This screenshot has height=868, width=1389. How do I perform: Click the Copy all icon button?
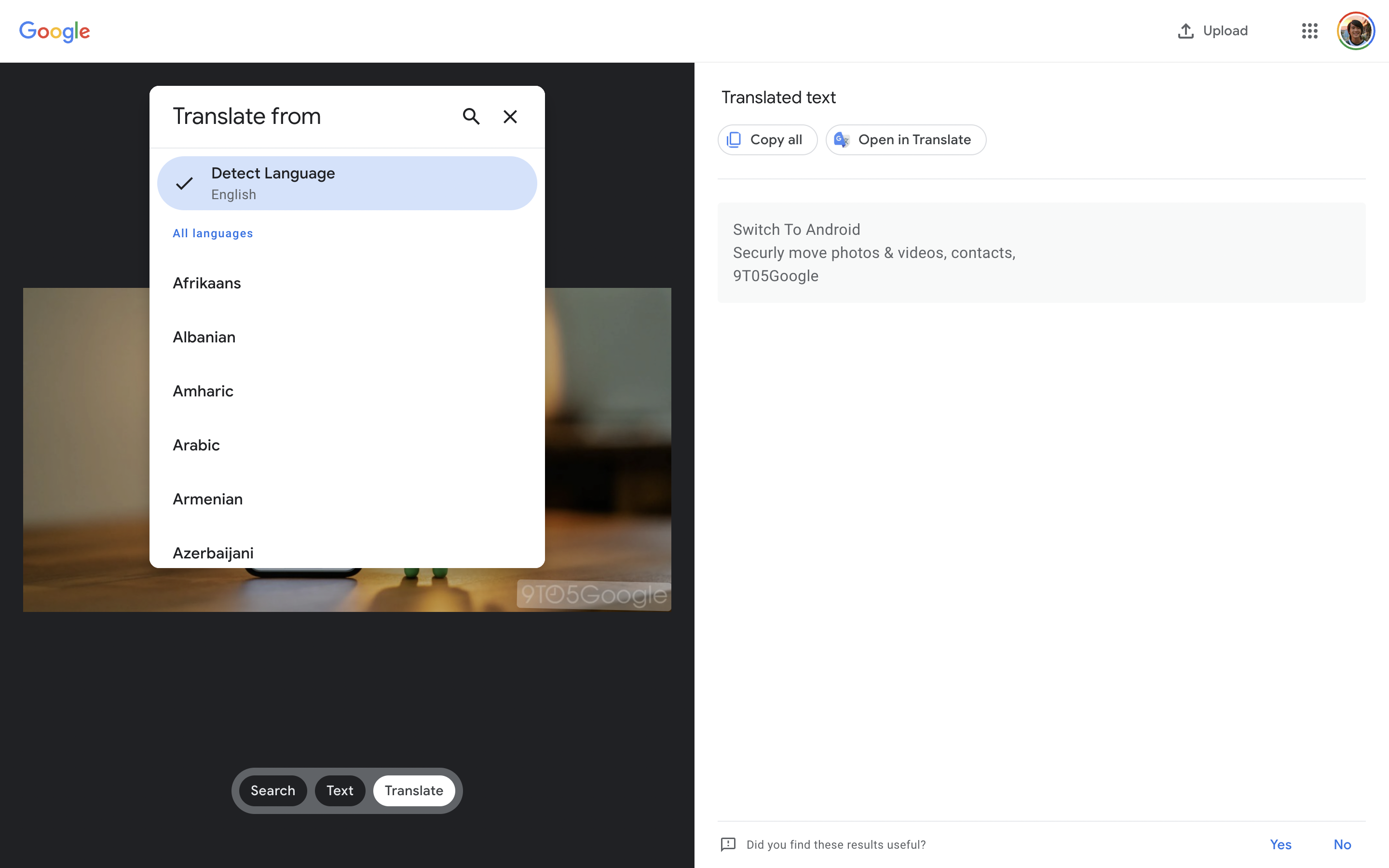734,139
